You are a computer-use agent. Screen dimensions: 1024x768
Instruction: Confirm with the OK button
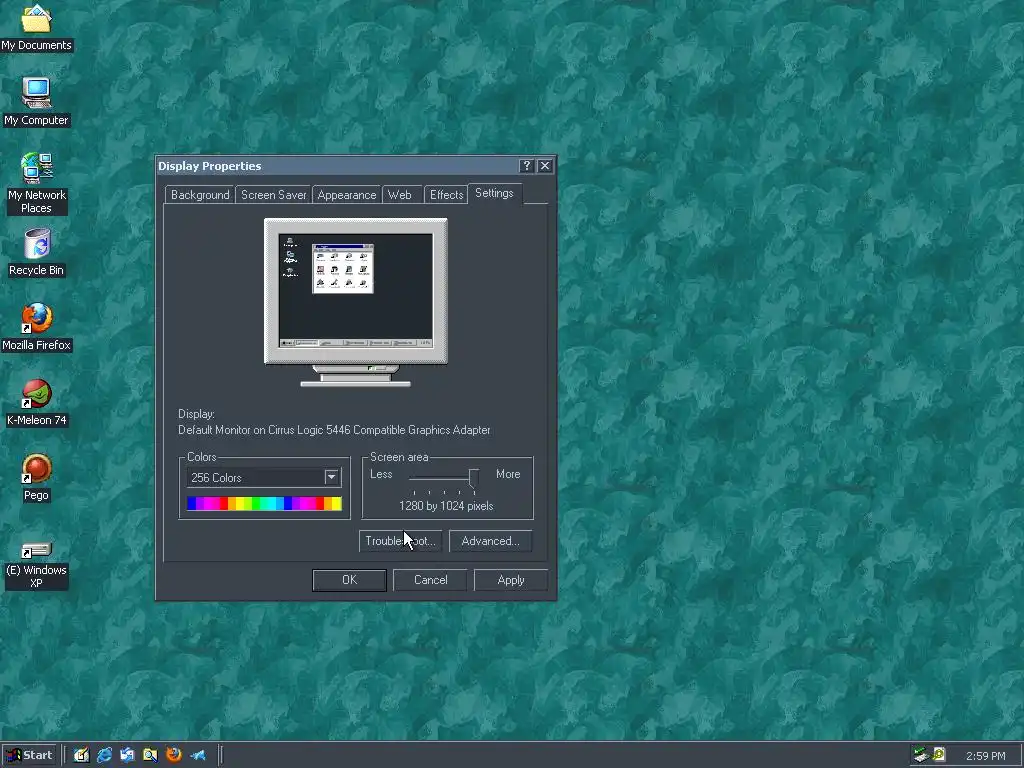(349, 580)
